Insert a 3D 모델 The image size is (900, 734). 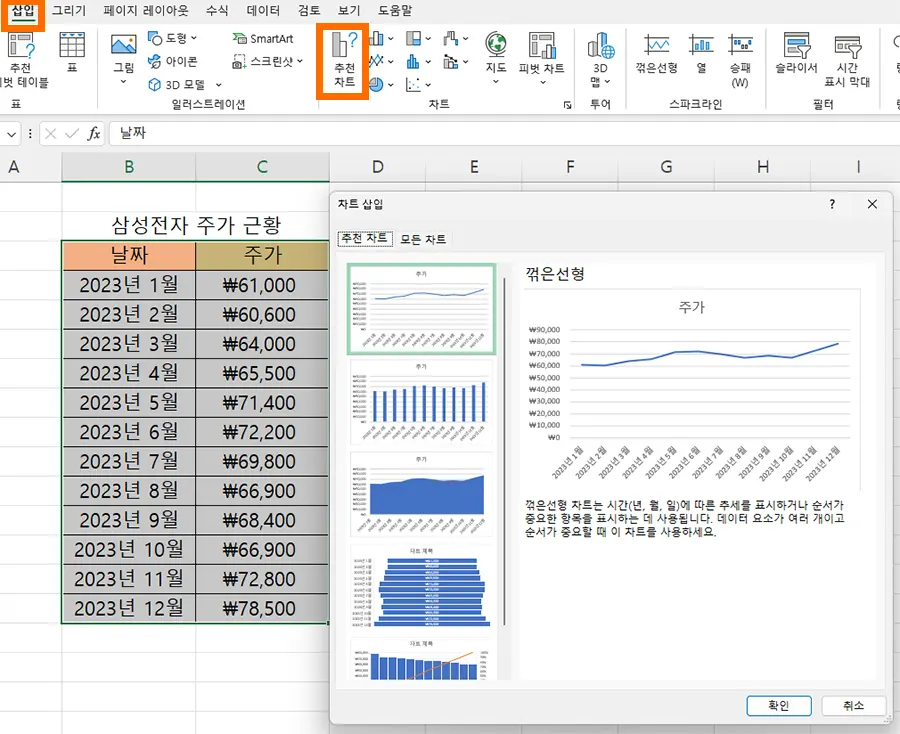(178, 84)
